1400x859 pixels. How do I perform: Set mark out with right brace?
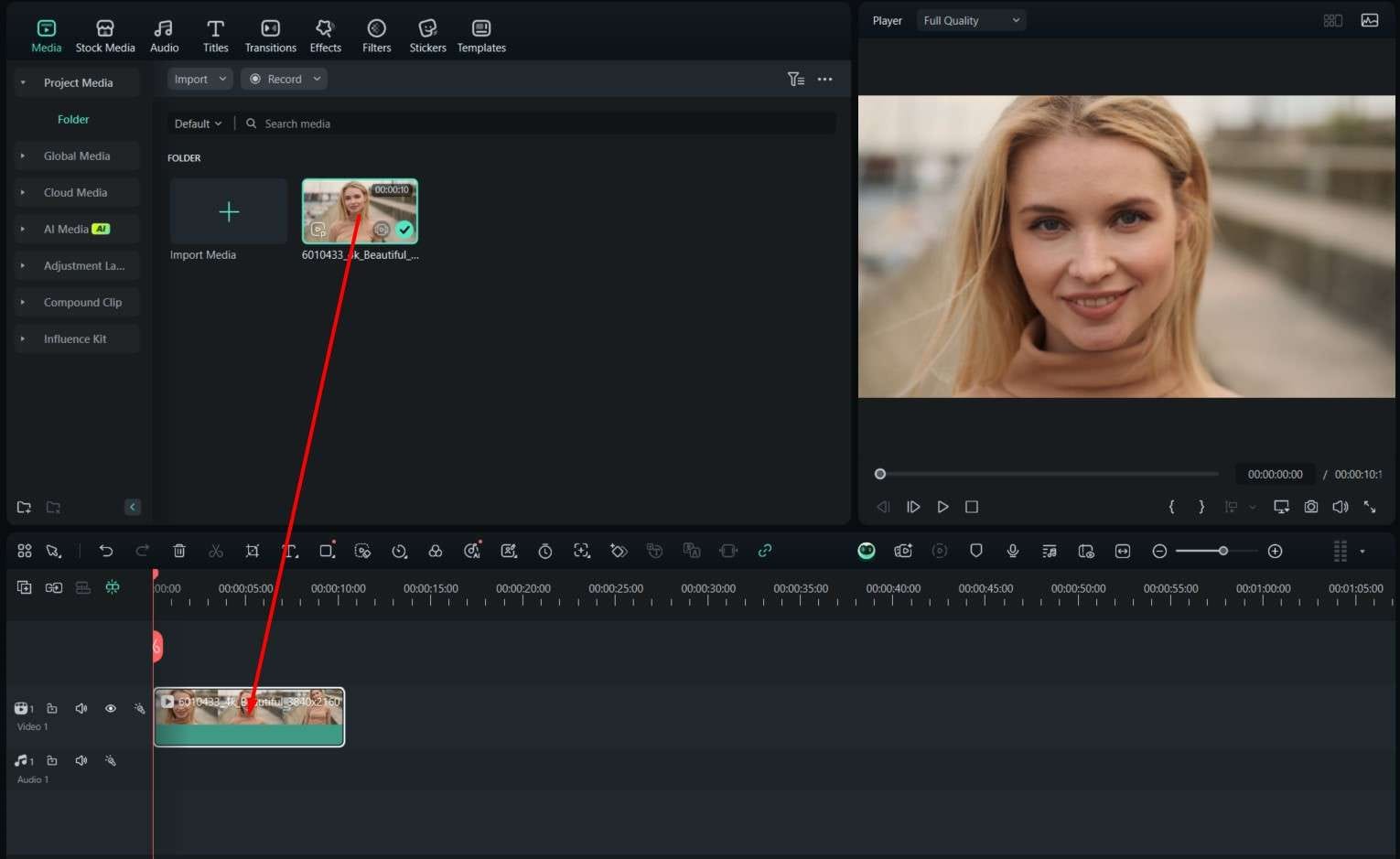1201,507
